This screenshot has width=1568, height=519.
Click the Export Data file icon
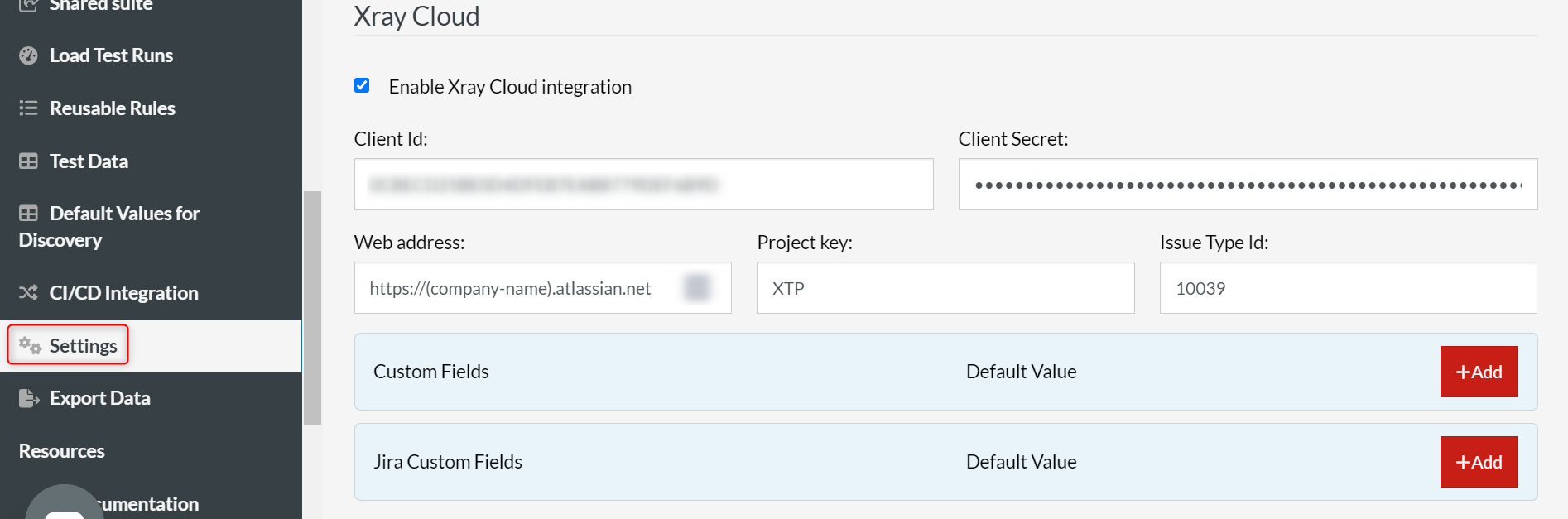(29, 398)
